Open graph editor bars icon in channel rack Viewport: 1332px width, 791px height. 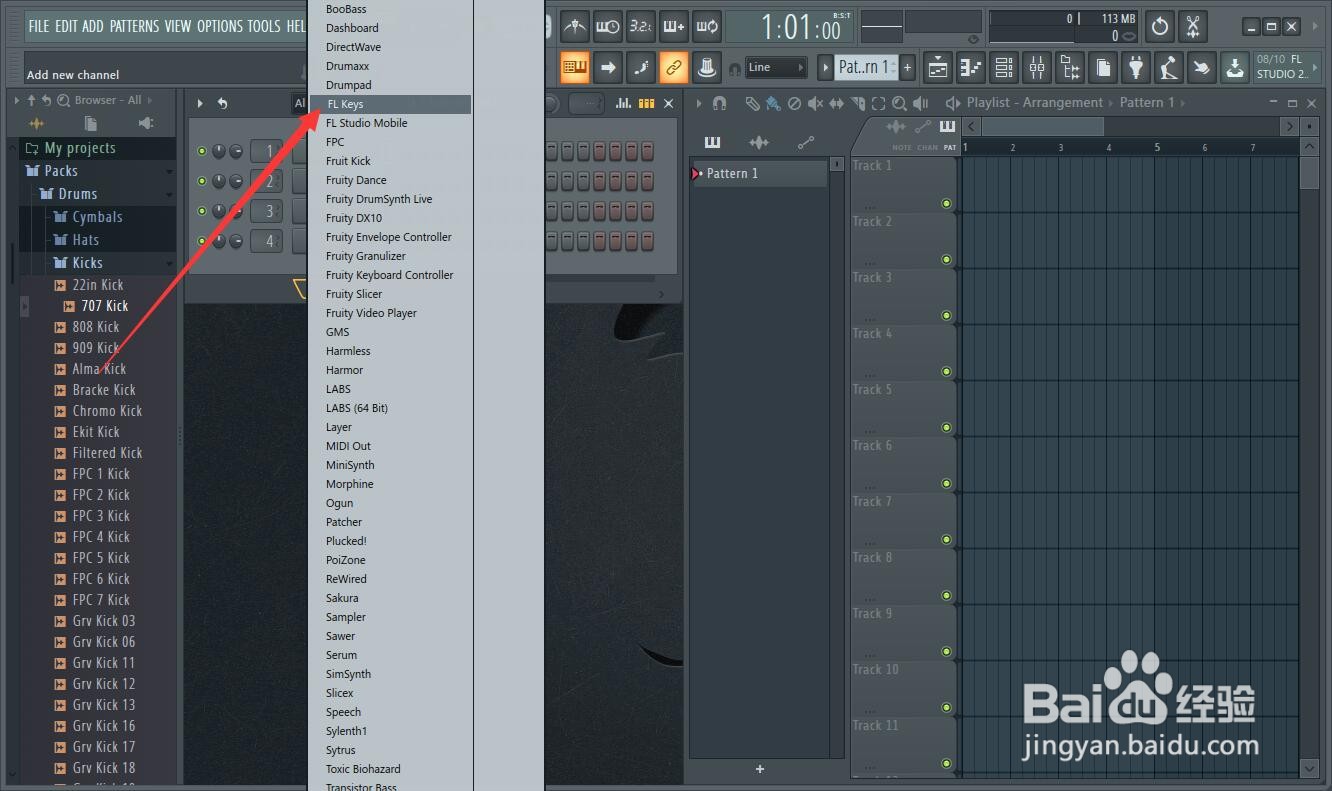coord(624,103)
